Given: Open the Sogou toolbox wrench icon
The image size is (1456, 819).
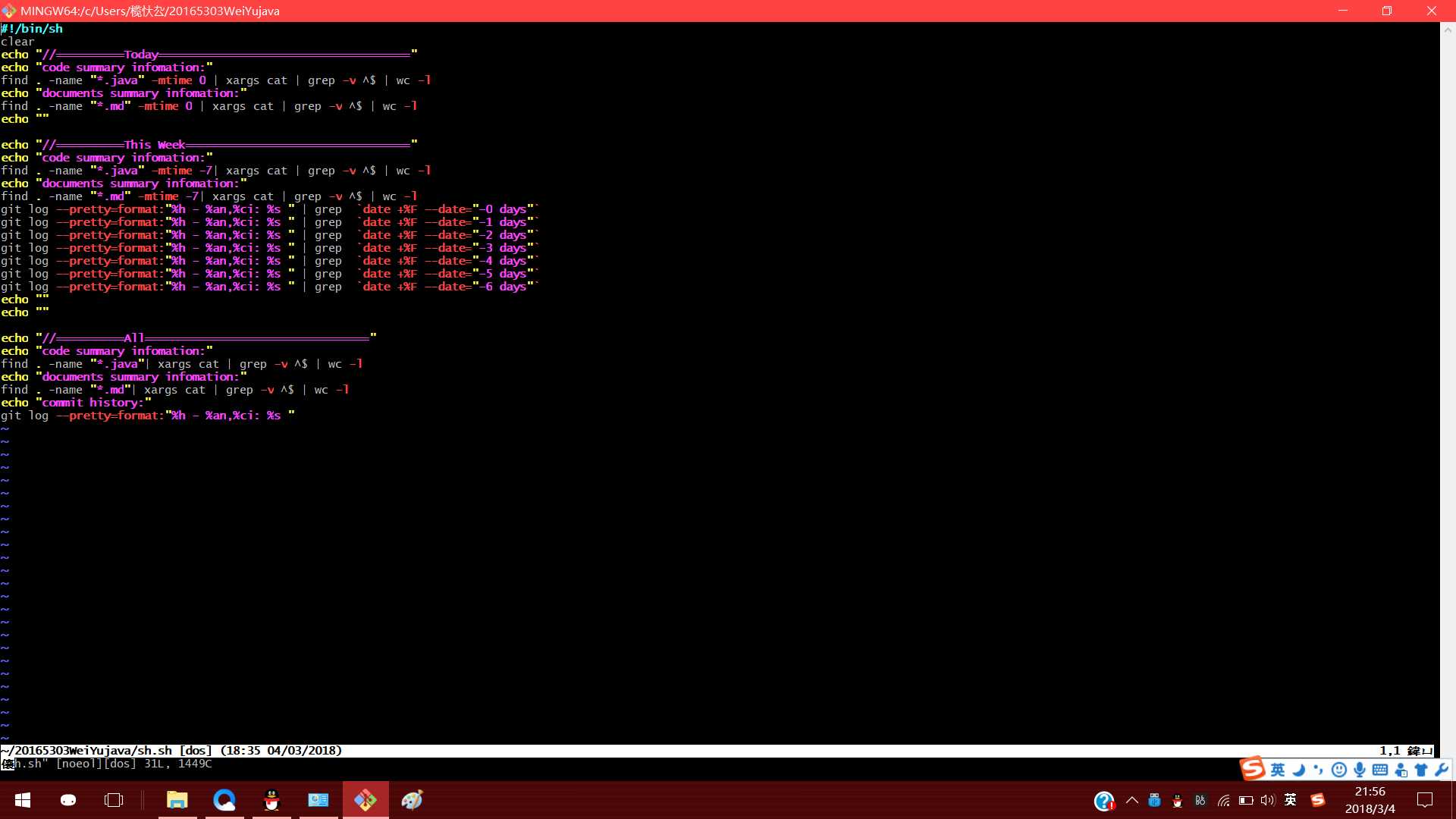Looking at the screenshot, I should click(1441, 770).
